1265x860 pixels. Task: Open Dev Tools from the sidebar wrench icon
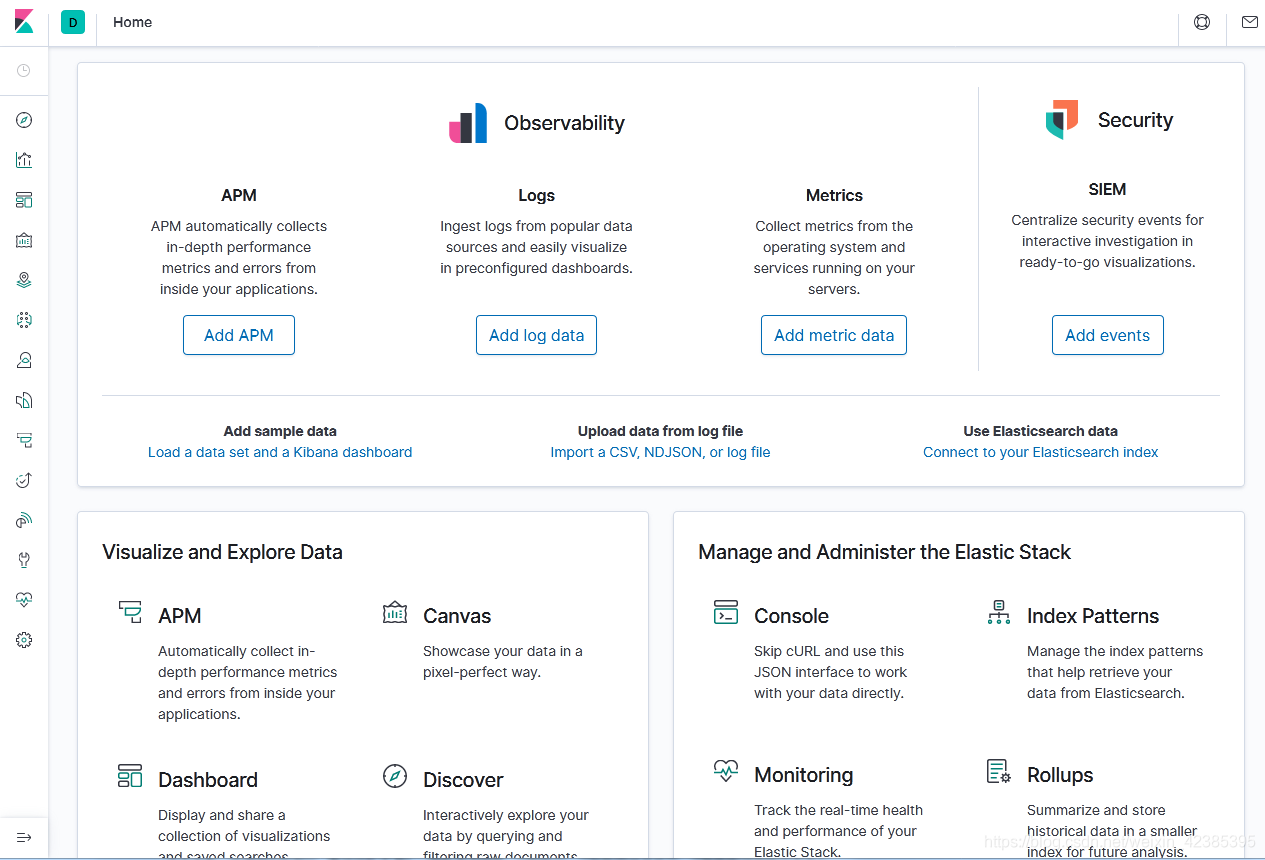pos(24,560)
